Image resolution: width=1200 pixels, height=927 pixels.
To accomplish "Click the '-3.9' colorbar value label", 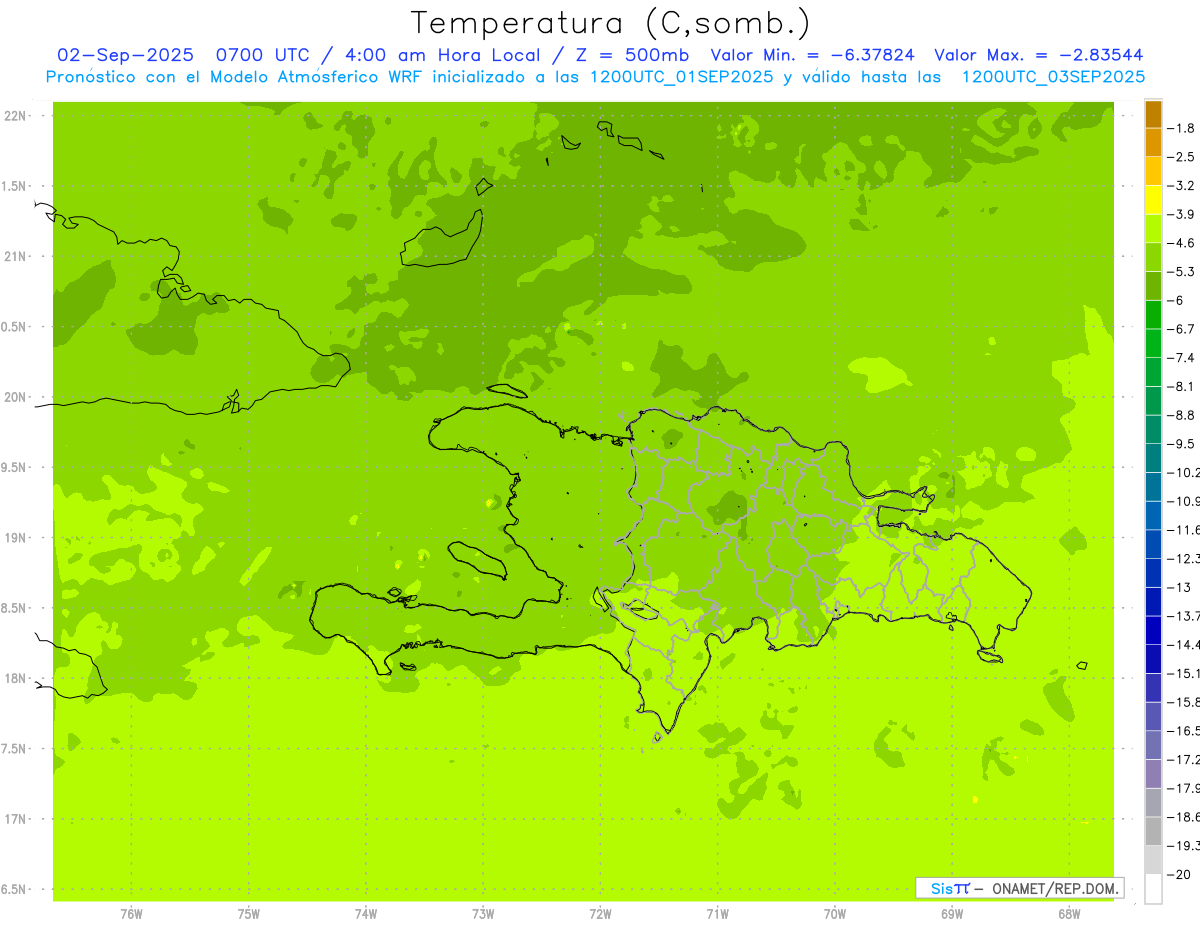I will click(x=1180, y=214).
